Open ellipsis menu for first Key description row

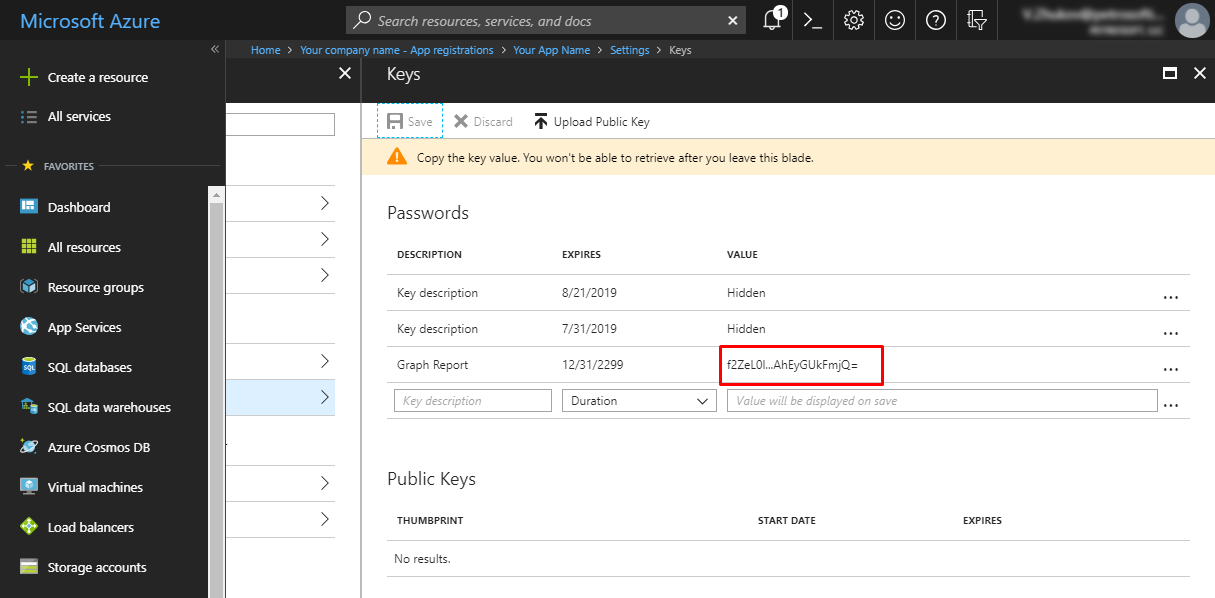point(1171,296)
